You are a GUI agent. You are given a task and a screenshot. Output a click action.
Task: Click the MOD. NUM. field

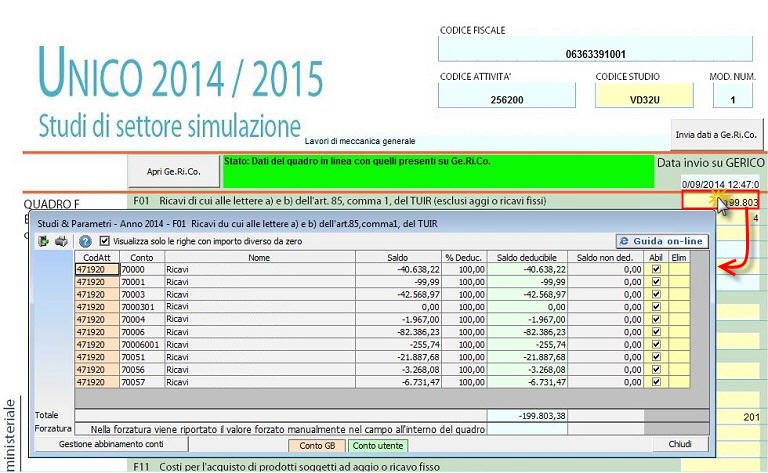(732, 95)
